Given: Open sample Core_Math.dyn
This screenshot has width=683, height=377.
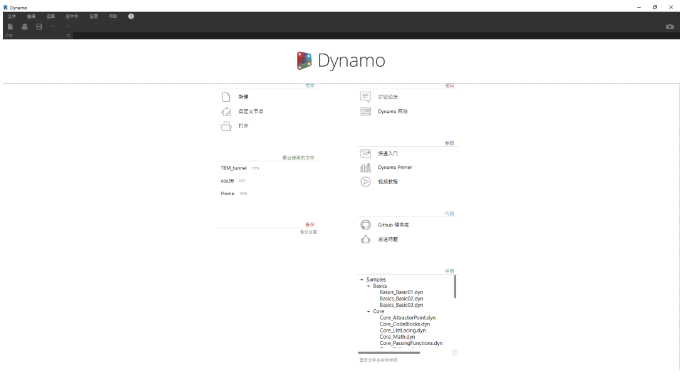Looking at the screenshot, I should coord(397,337).
